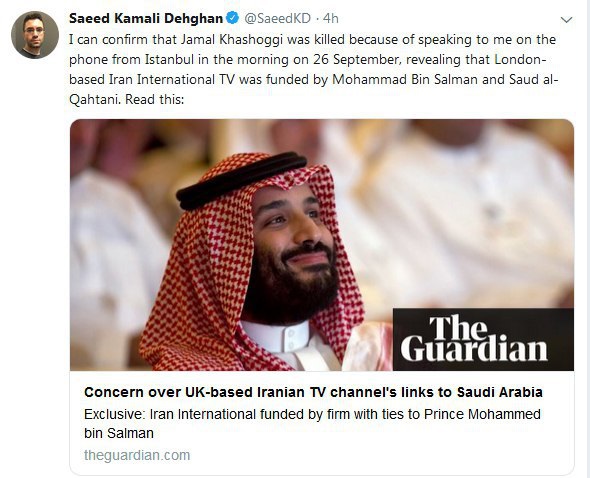Expand the tweet options chevron menu
This screenshot has height=478, width=590.
(566, 20)
